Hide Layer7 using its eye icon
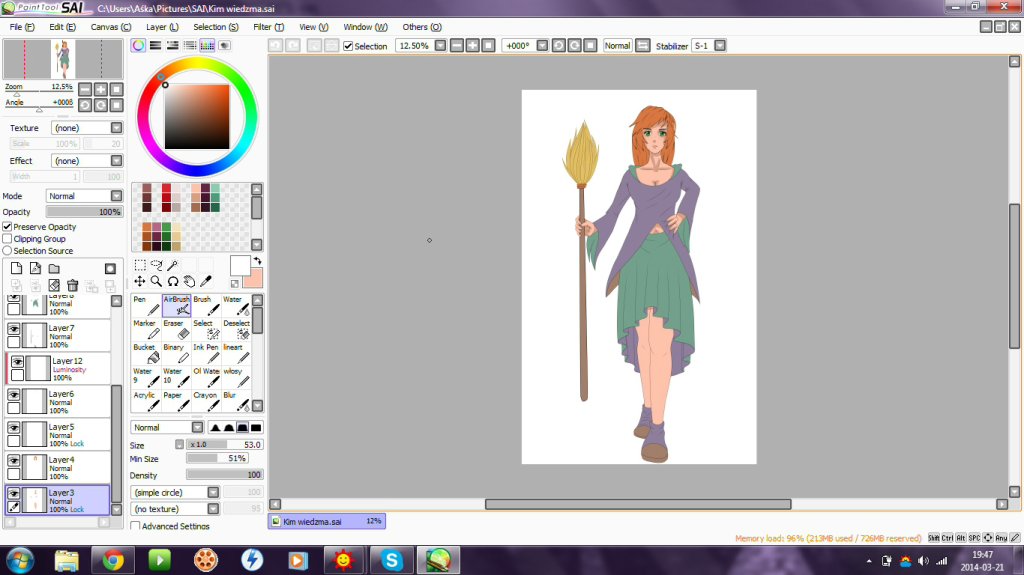Viewport: 1024px width, 575px height. click(x=14, y=329)
